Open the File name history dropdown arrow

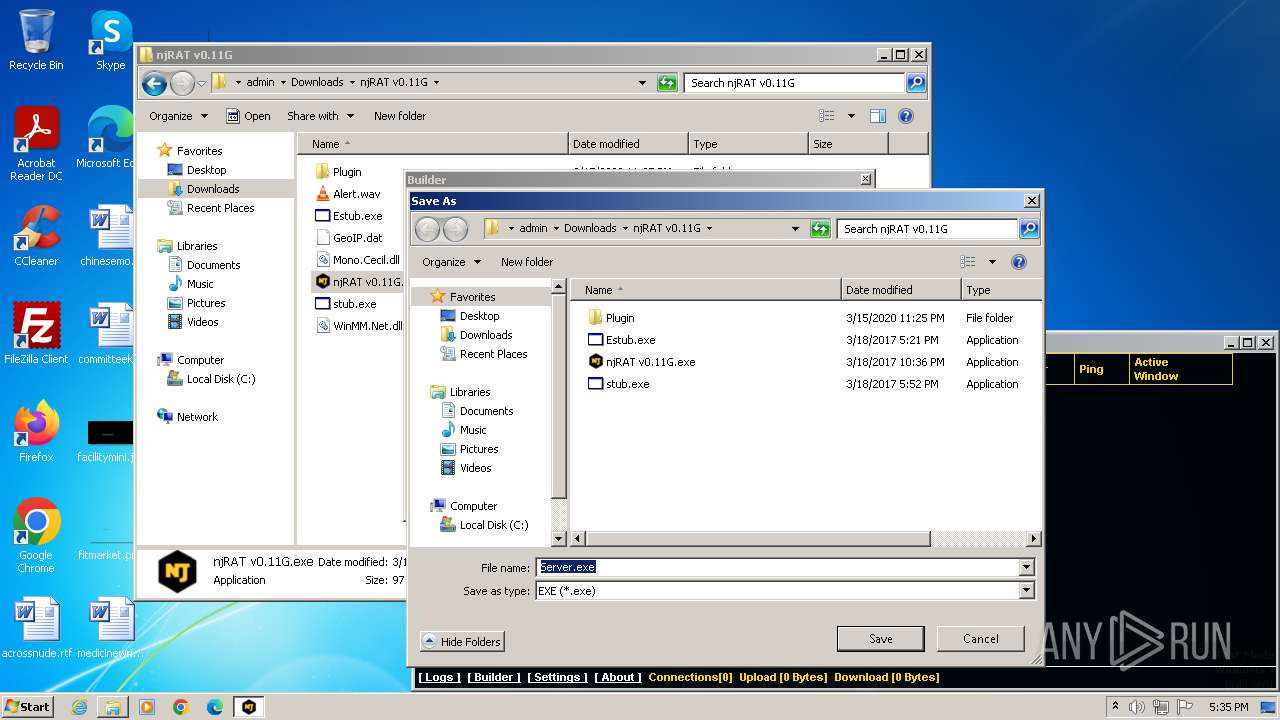point(1026,567)
